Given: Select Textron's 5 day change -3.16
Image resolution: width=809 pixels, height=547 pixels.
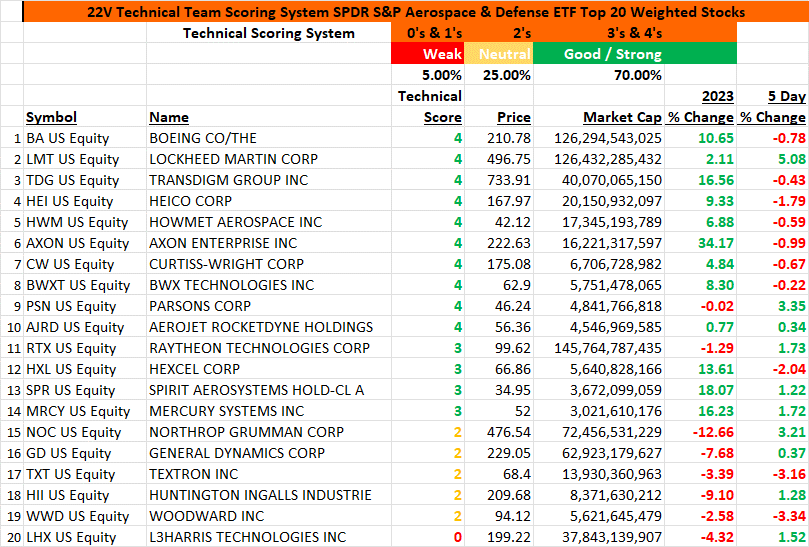Looking at the screenshot, I should pos(773,474).
